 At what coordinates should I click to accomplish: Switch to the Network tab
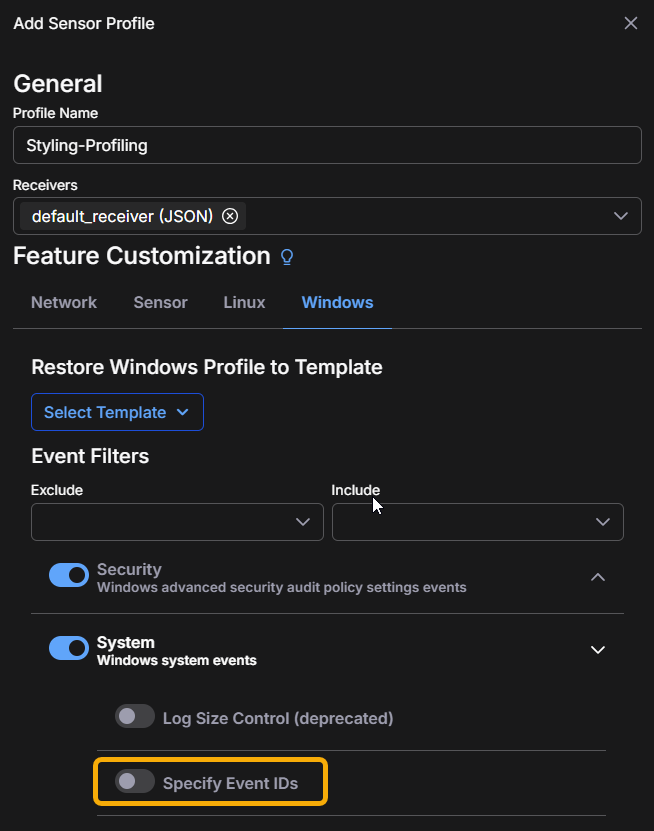(x=64, y=302)
